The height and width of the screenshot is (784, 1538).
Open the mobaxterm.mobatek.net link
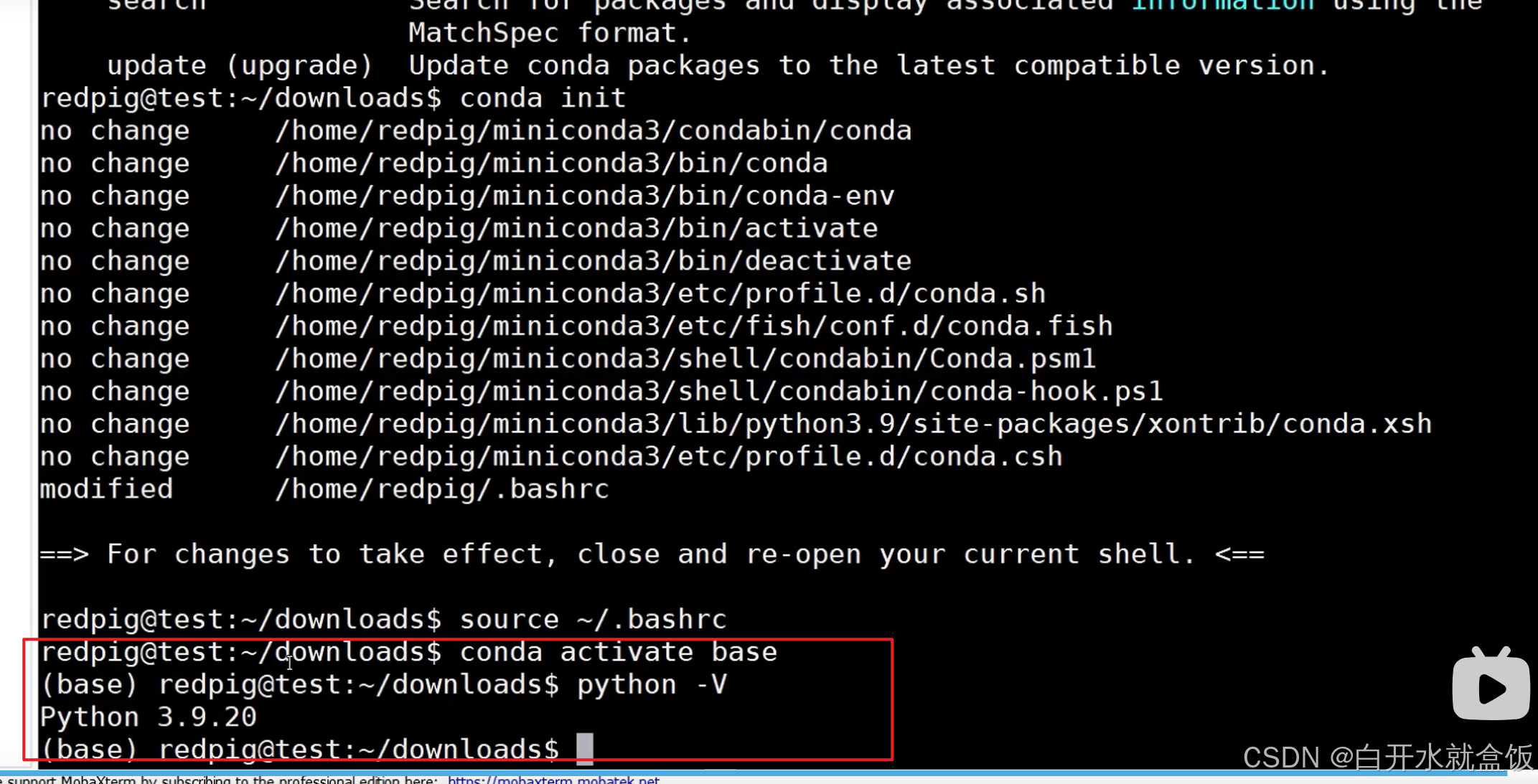coord(553,780)
